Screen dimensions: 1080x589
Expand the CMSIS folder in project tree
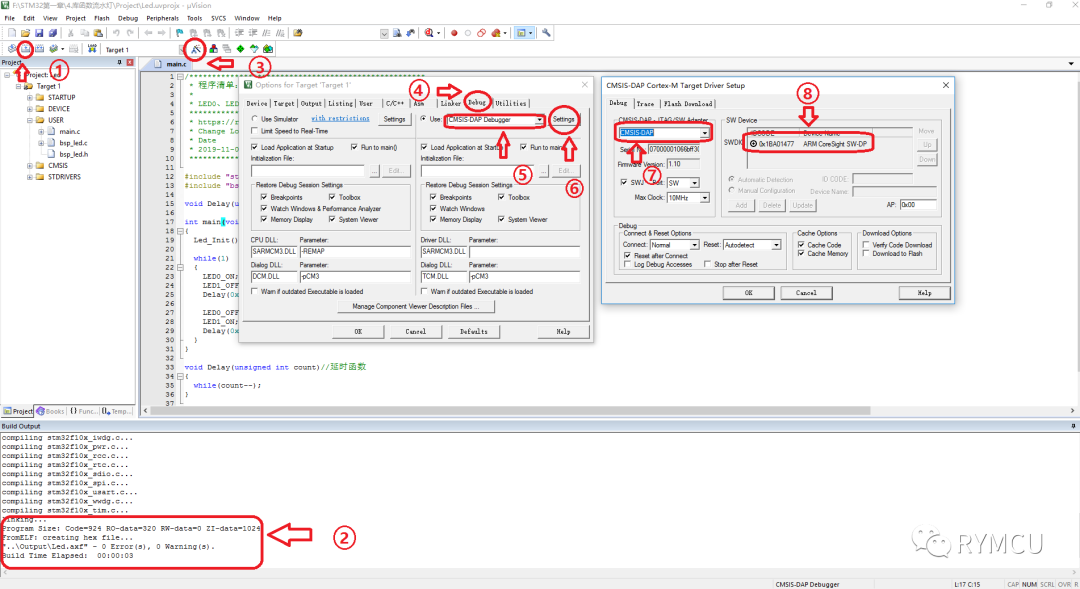click(30, 166)
